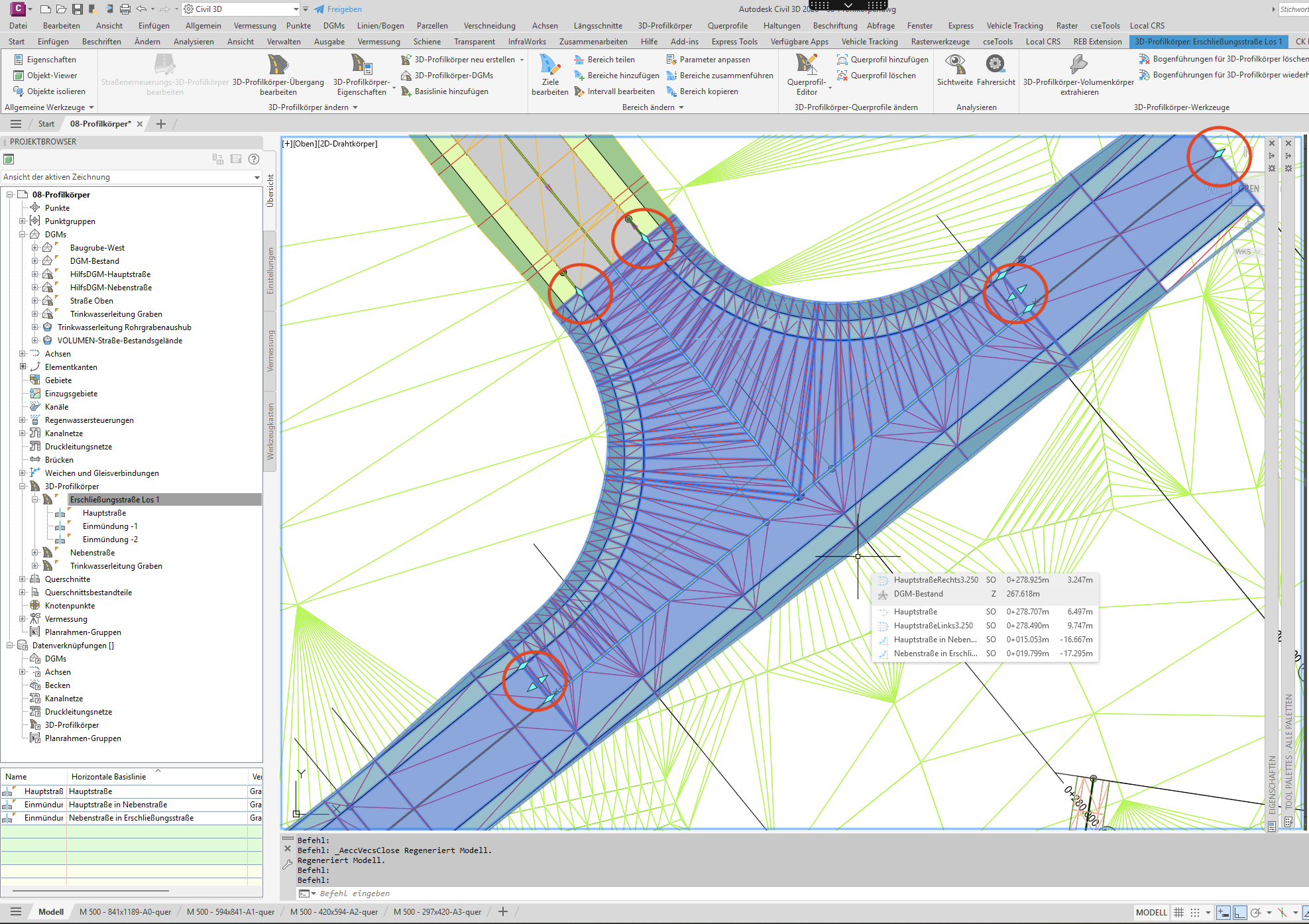The width and height of the screenshot is (1309, 924).
Task: Add a new drawing tab with plus
Action: pyautogui.click(x=161, y=124)
